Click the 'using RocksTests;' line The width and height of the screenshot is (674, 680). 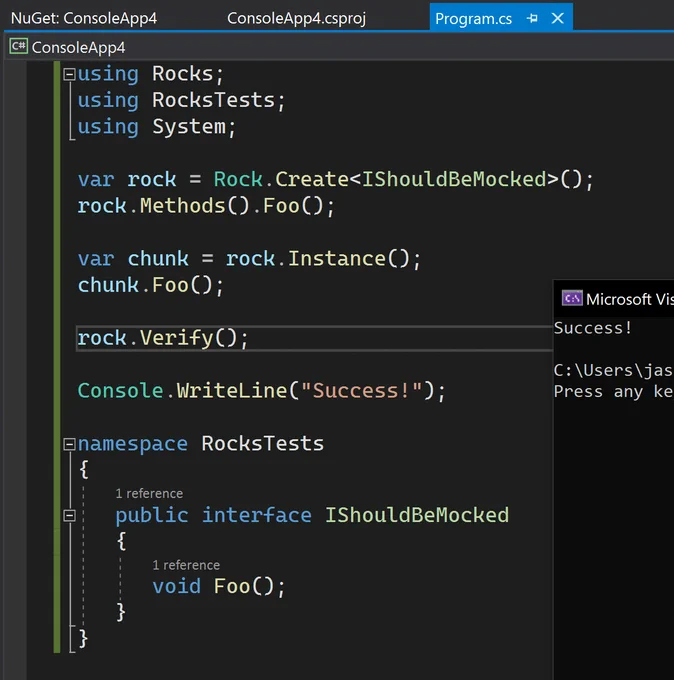[x=181, y=101]
